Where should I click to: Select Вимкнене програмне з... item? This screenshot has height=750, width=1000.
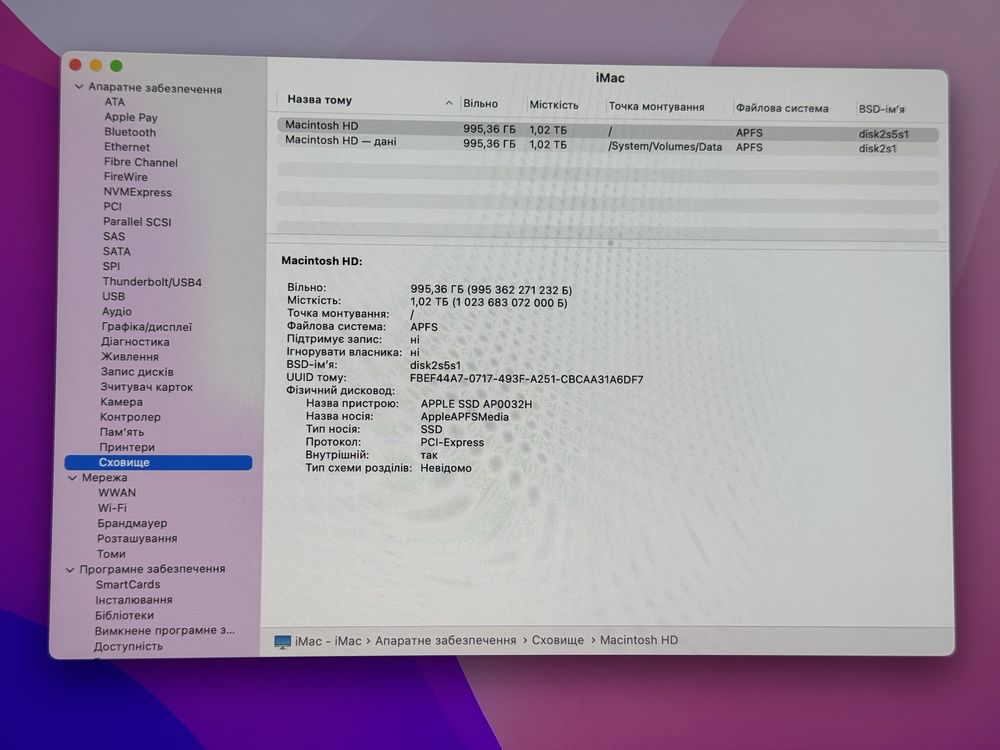pyautogui.click(x=165, y=631)
